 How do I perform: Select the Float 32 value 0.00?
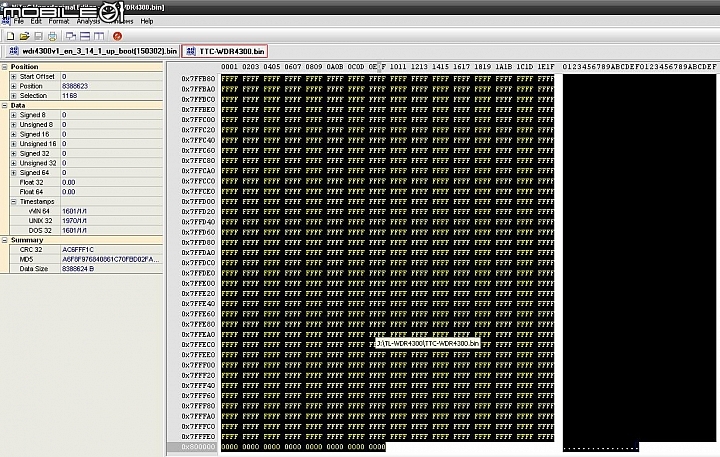(68, 182)
